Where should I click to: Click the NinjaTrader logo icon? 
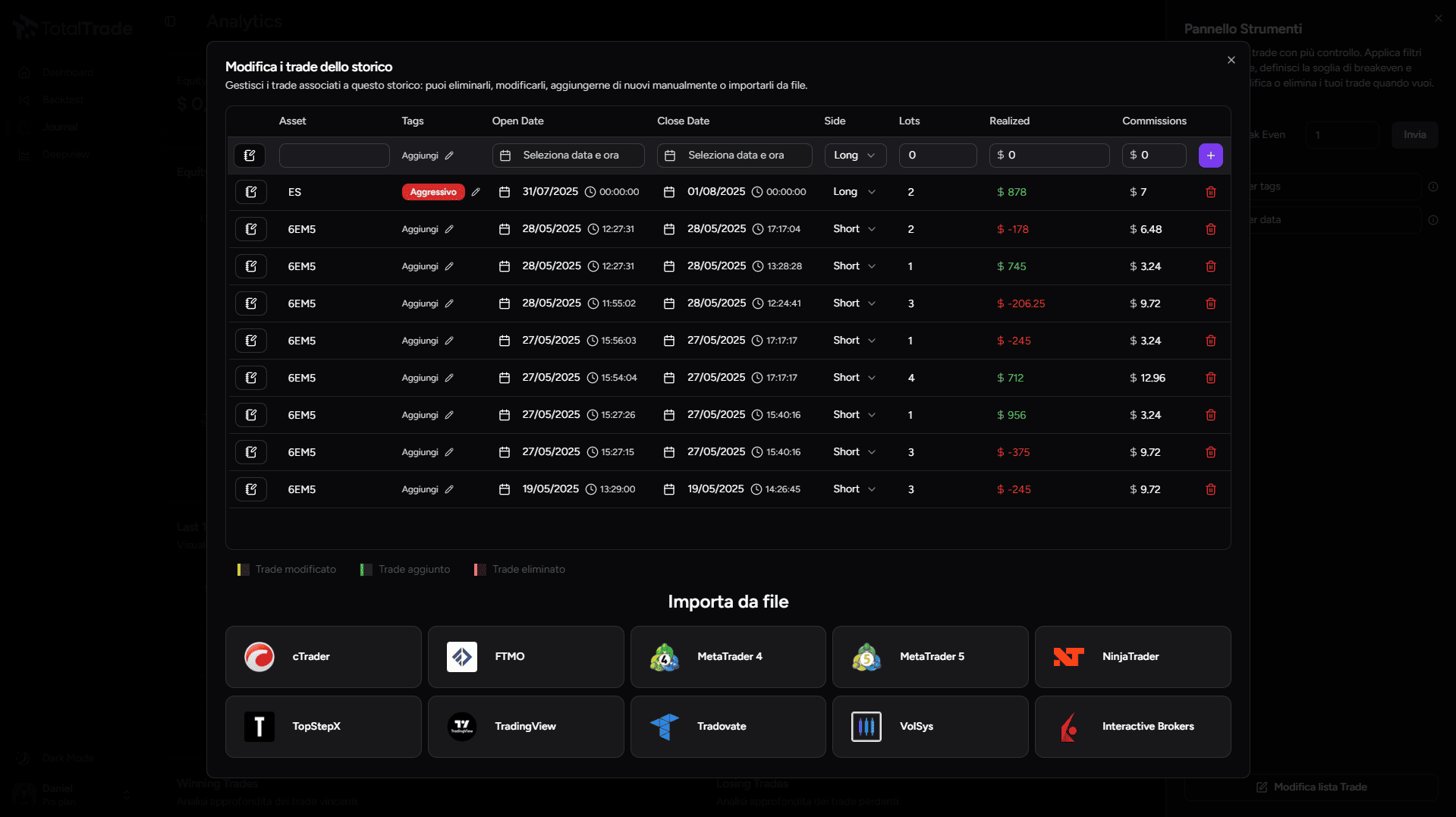pos(1069,657)
